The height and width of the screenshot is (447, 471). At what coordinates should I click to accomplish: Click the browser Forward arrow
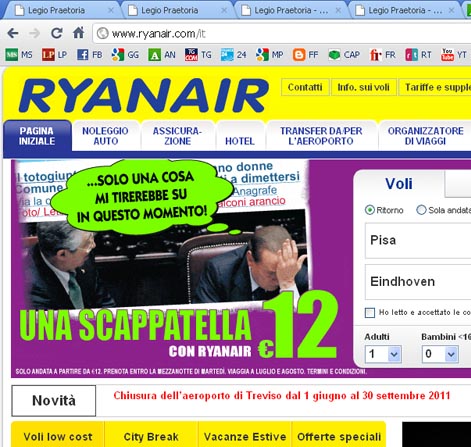coord(34,33)
